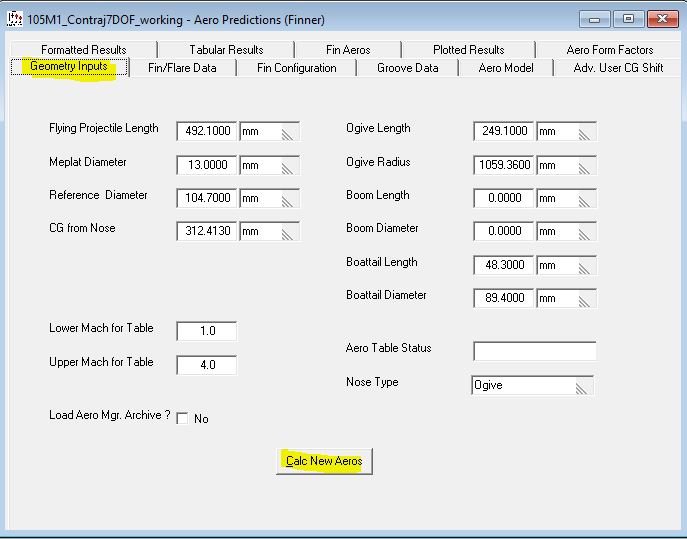Switch to the Fin/Flare Data tab
The image size is (687, 539).
[182, 68]
